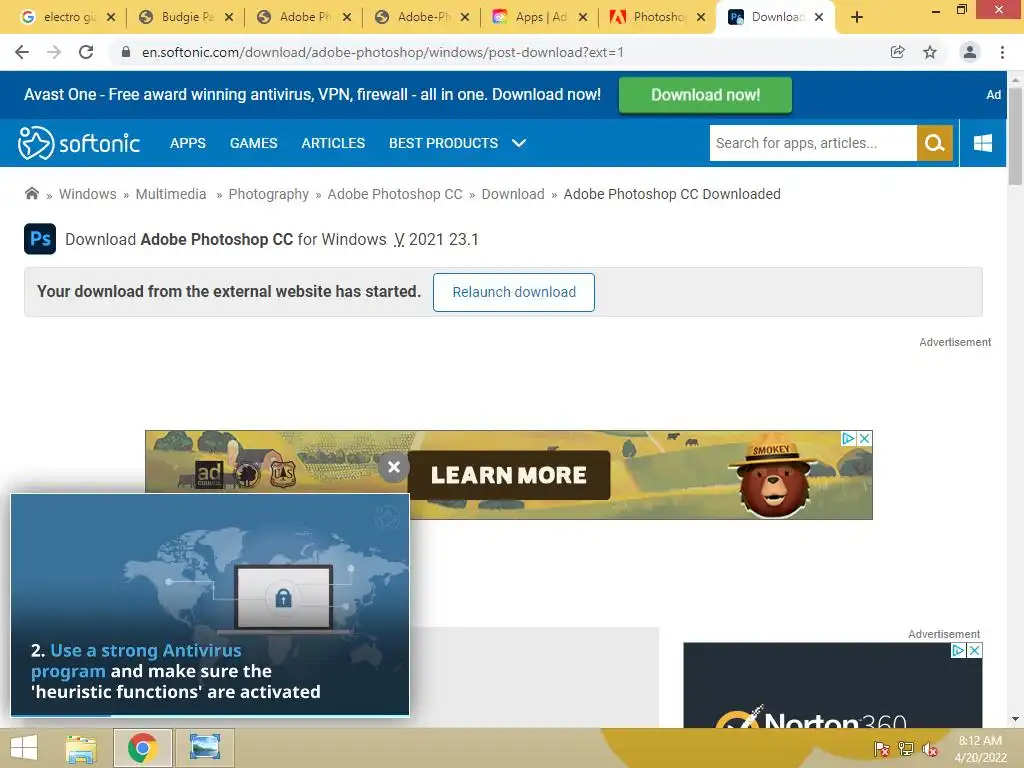Open the ARTICLES menu
Image resolution: width=1024 pixels, height=768 pixels.
(x=333, y=143)
